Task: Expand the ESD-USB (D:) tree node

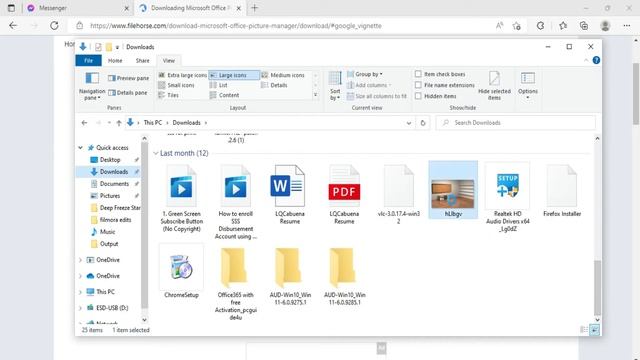Action: (x=80, y=308)
